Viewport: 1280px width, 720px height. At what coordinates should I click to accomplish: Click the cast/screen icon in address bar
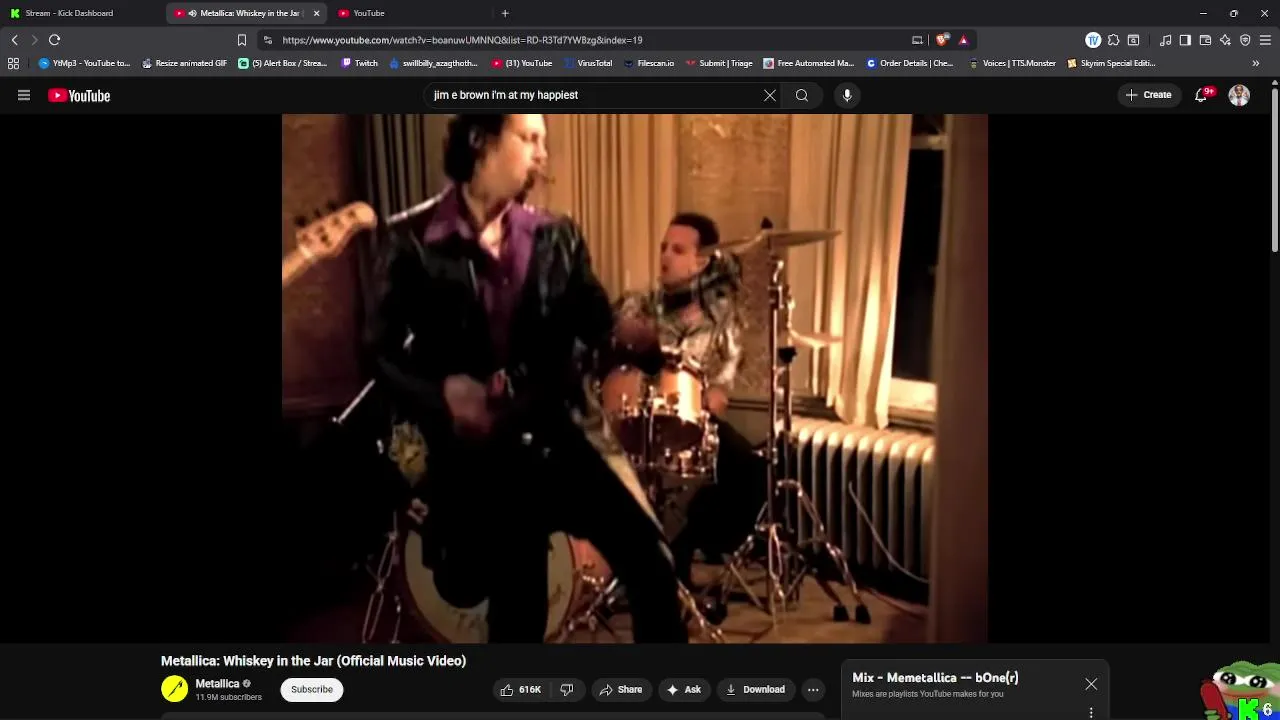pyautogui.click(x=917, y=40)
